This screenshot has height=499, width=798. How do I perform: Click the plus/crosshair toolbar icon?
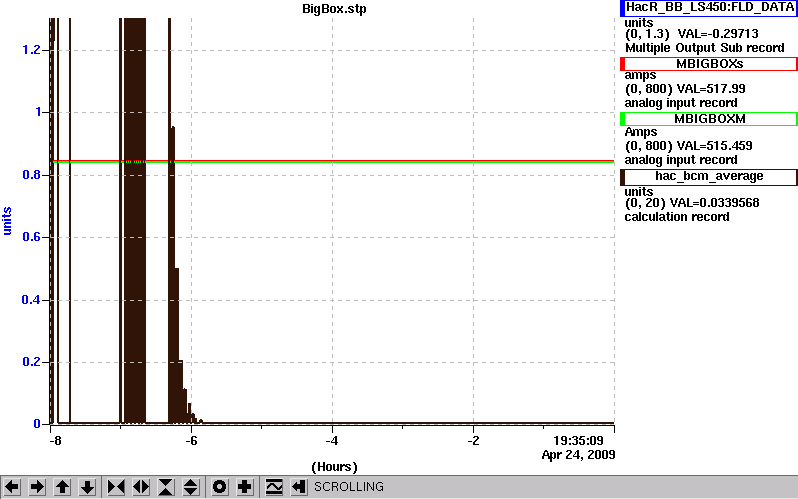point(245,487)
